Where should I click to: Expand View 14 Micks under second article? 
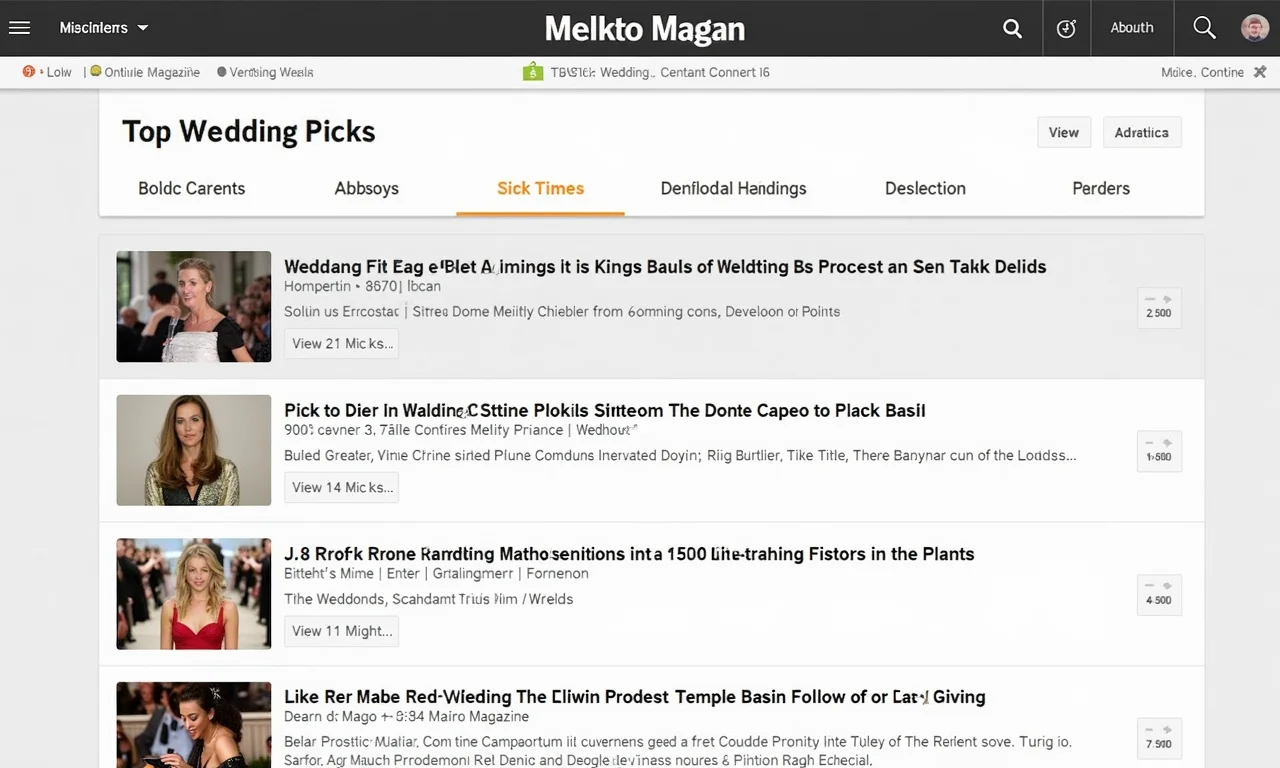coord(341,487)
